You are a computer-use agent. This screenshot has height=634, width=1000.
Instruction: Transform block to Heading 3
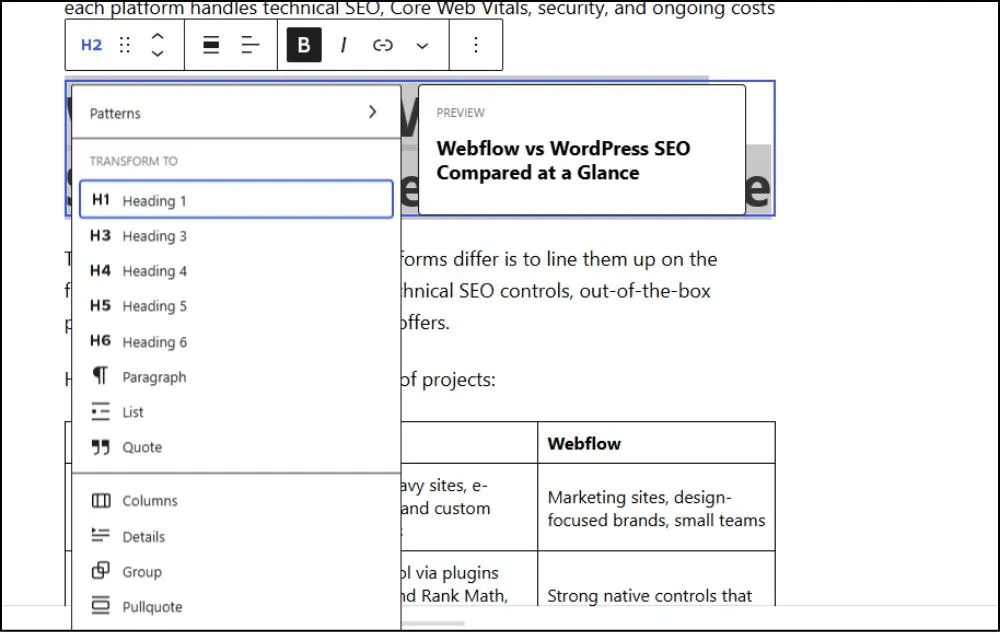pos(236,236)
